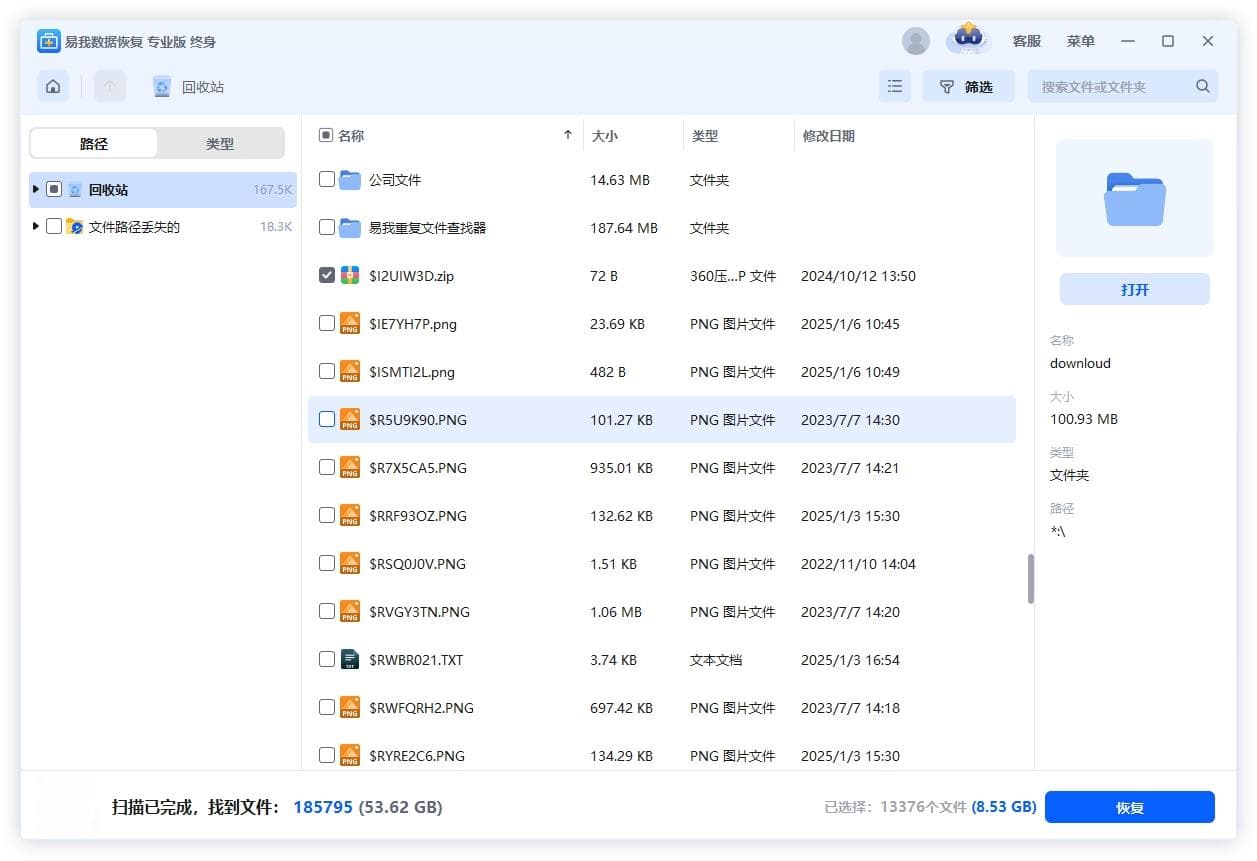Sort by the 修改日期 column header
The image size is (1257, 861).
pyautogui.click(x=829, y=136)
